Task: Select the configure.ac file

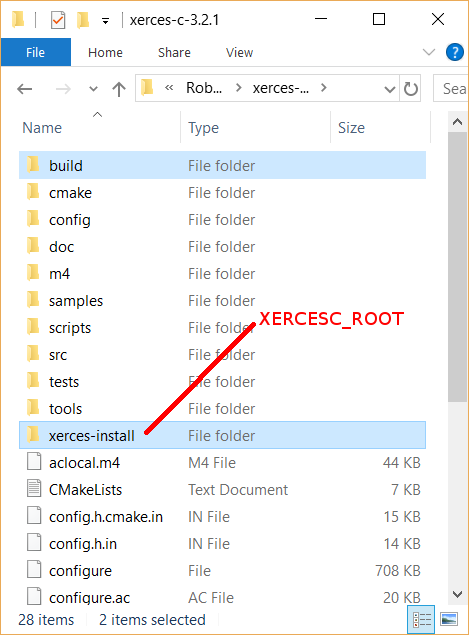Action: (222, 597)
